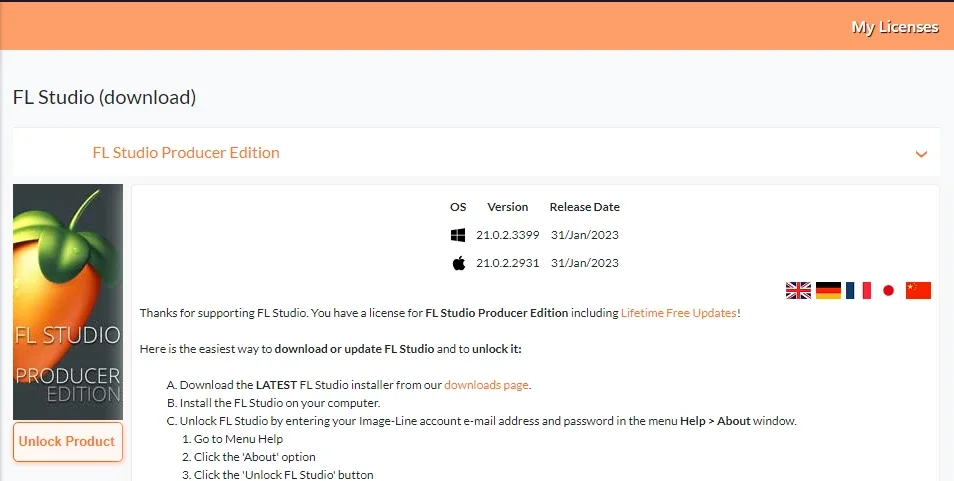Click the step "3. Click the 'Unlock FL Studio' button"
954x481 pixels.
(x=277, y=475)
